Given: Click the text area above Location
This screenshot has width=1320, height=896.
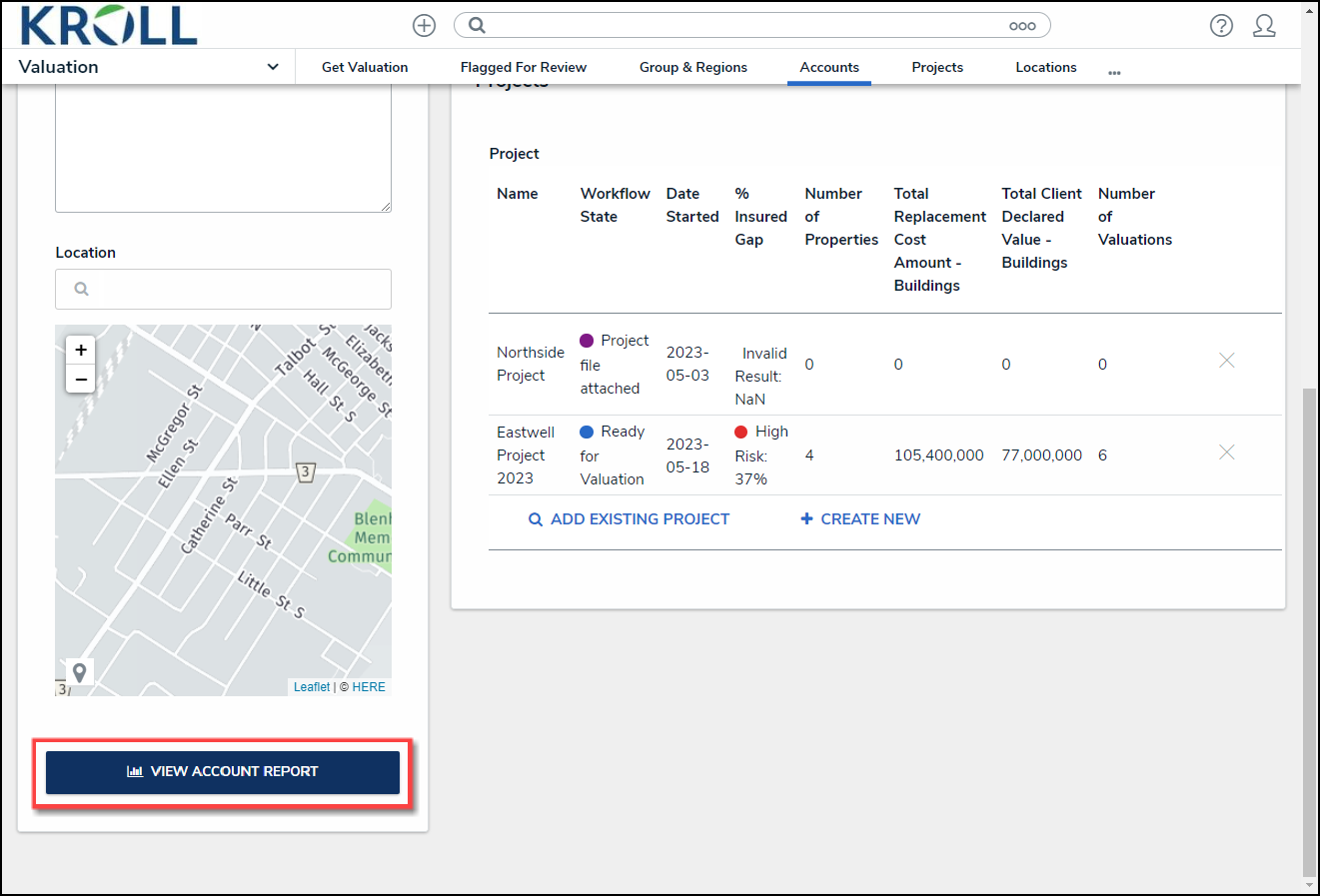Looking at the screenshot, I should pyautogui.click(x=223, y=148).
